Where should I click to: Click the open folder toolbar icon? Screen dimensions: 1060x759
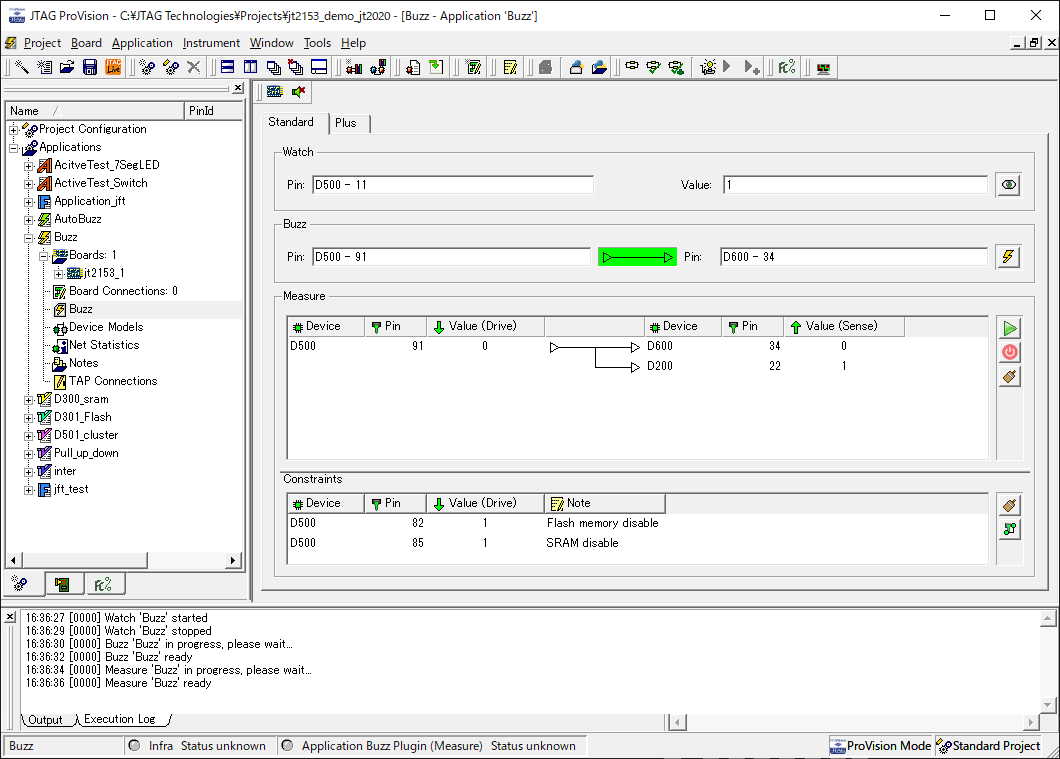(x=67, y=67)
